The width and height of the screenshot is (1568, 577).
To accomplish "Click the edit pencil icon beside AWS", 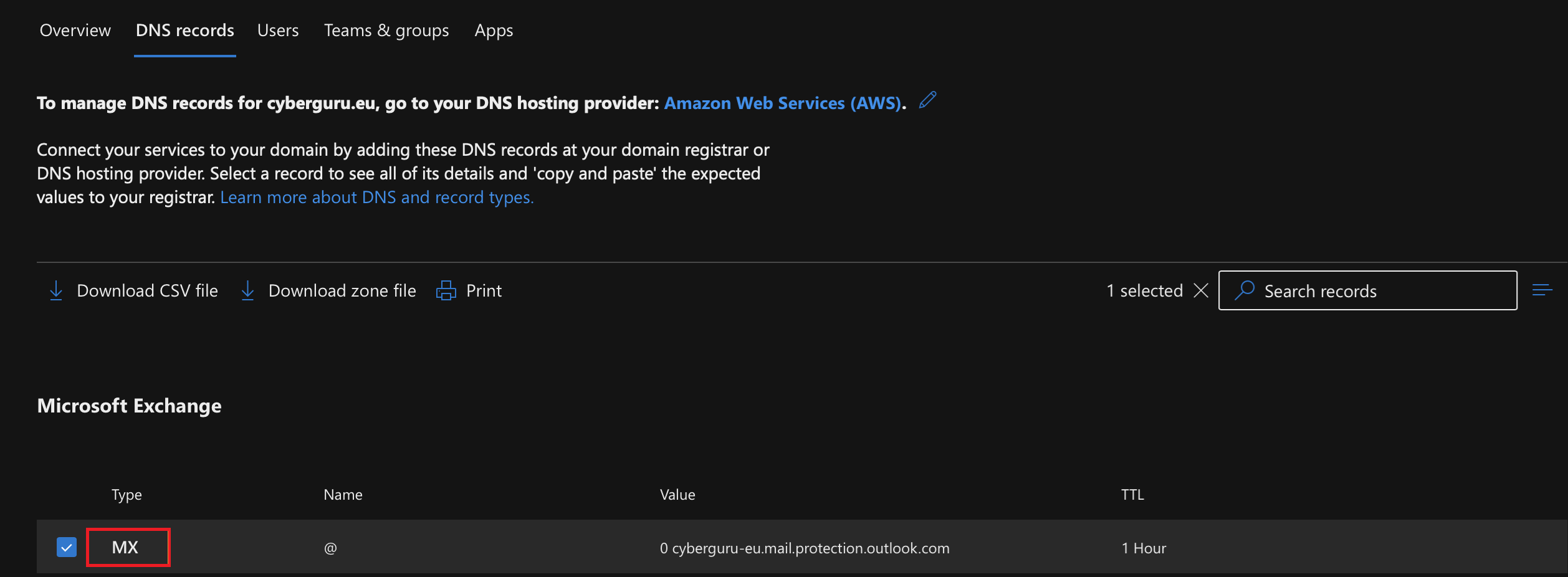I will 927,100.
